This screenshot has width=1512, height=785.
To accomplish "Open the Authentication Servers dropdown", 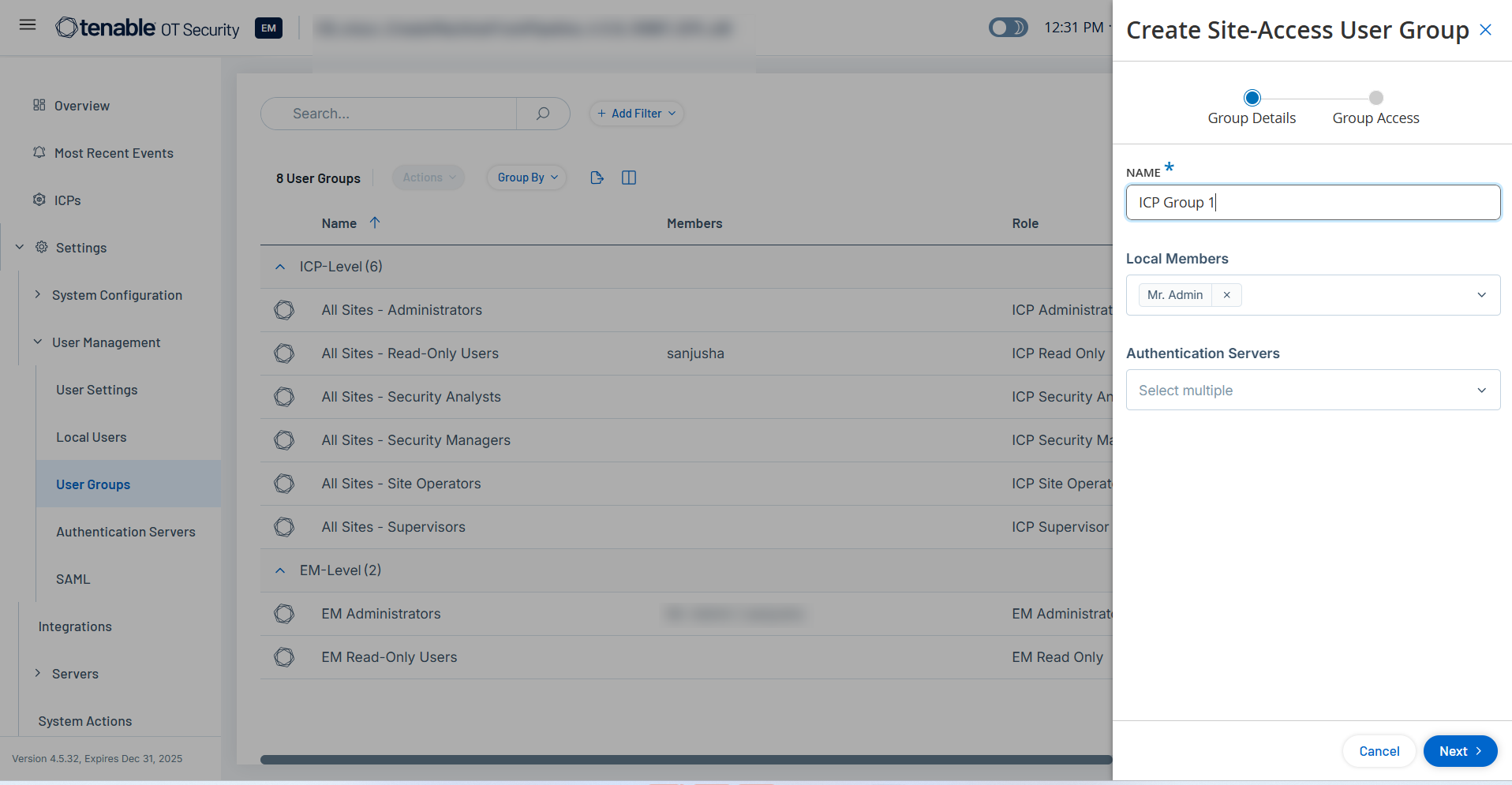I will click(1312, 391).
